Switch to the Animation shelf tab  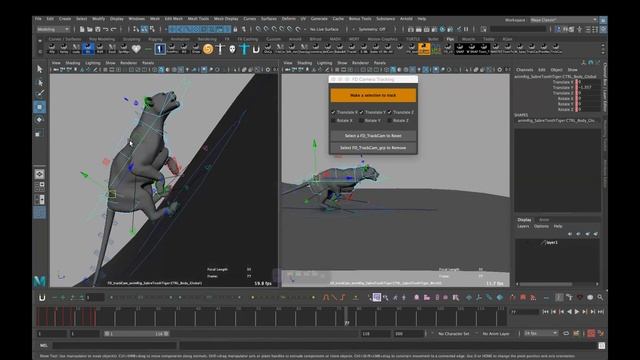180,39
